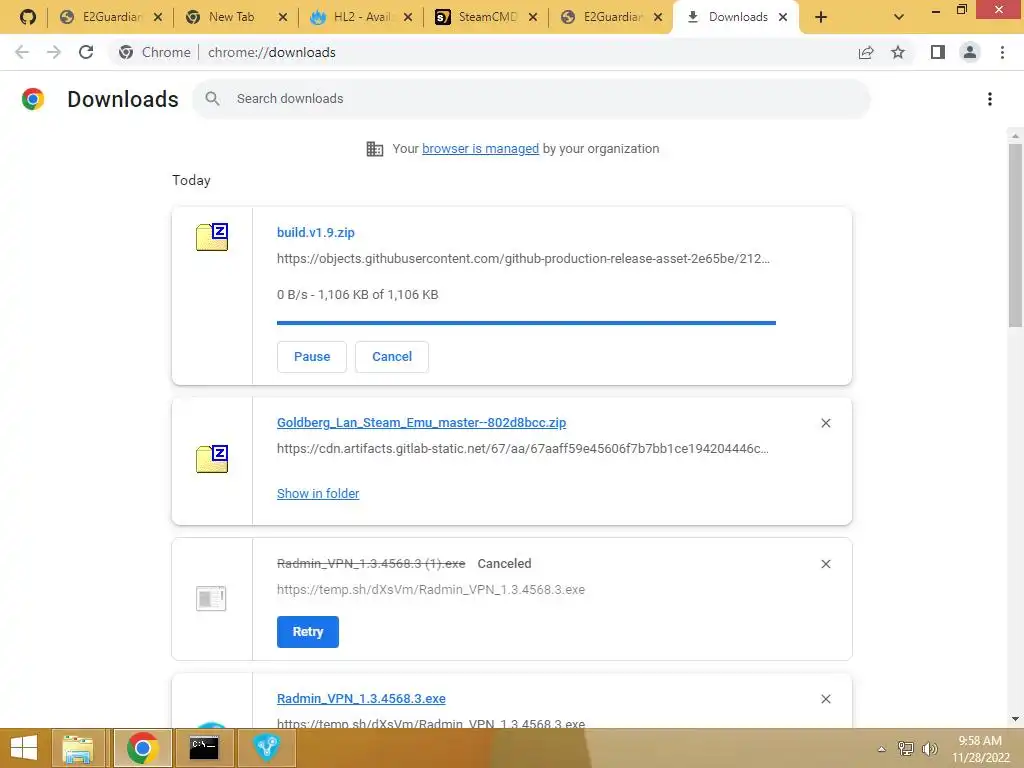Close the HL2 - Avail tab

coord(408,18)
